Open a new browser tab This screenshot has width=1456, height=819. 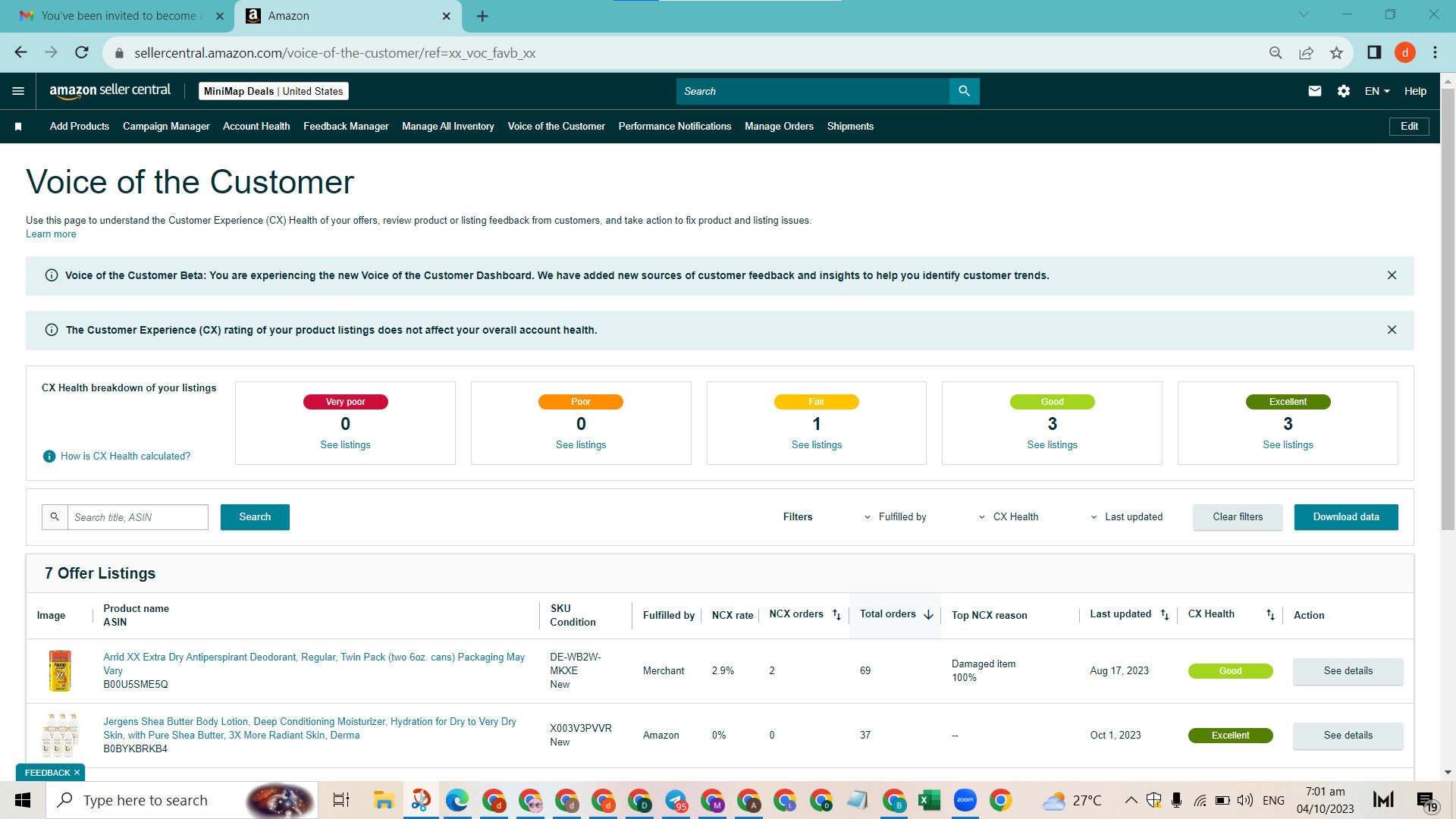[x=482, y=16]
